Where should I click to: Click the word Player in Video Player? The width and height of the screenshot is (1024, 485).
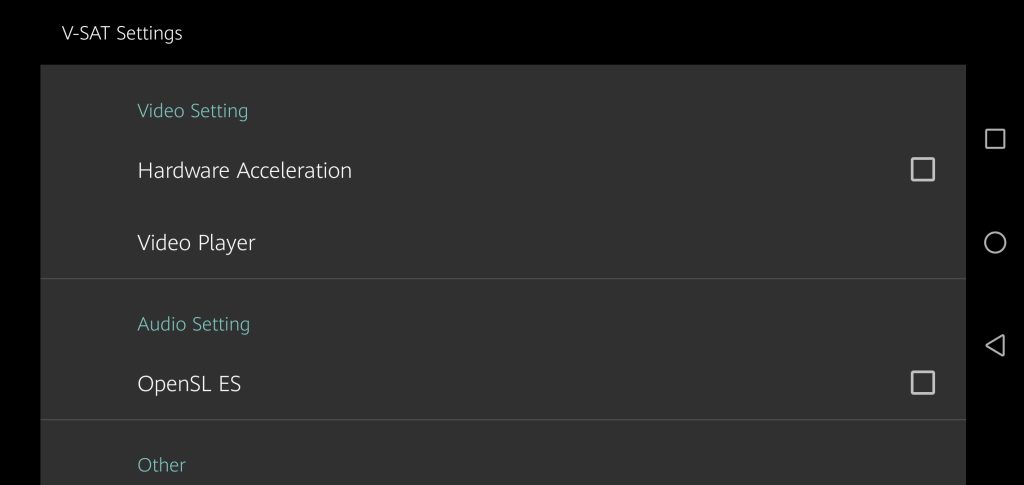pyautogui.click(x=225, y=244)
